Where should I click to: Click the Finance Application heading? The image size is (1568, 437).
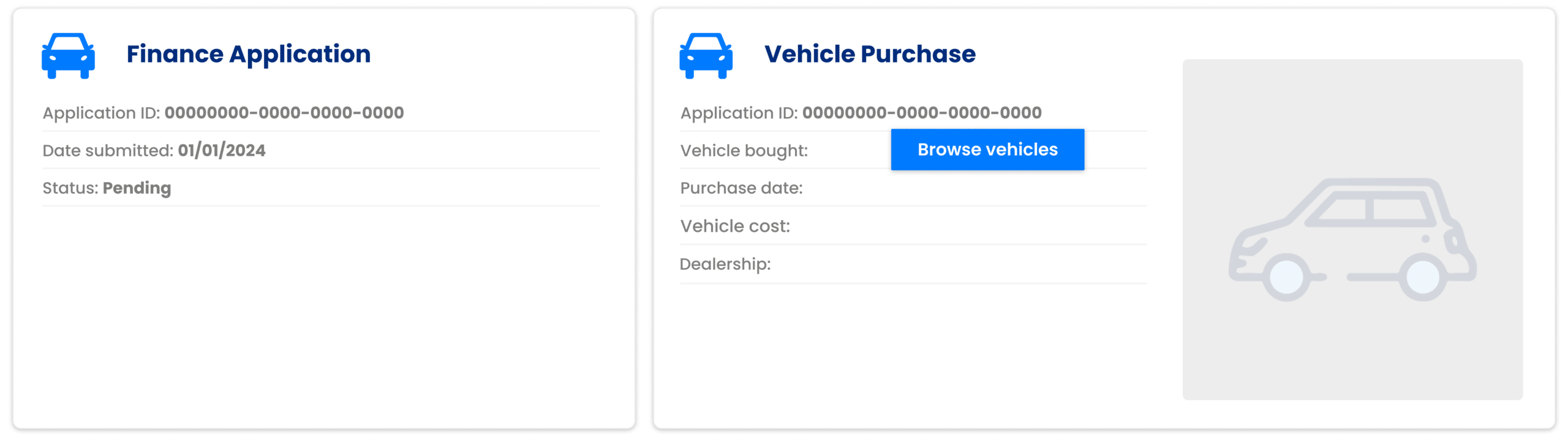point(248,54)
